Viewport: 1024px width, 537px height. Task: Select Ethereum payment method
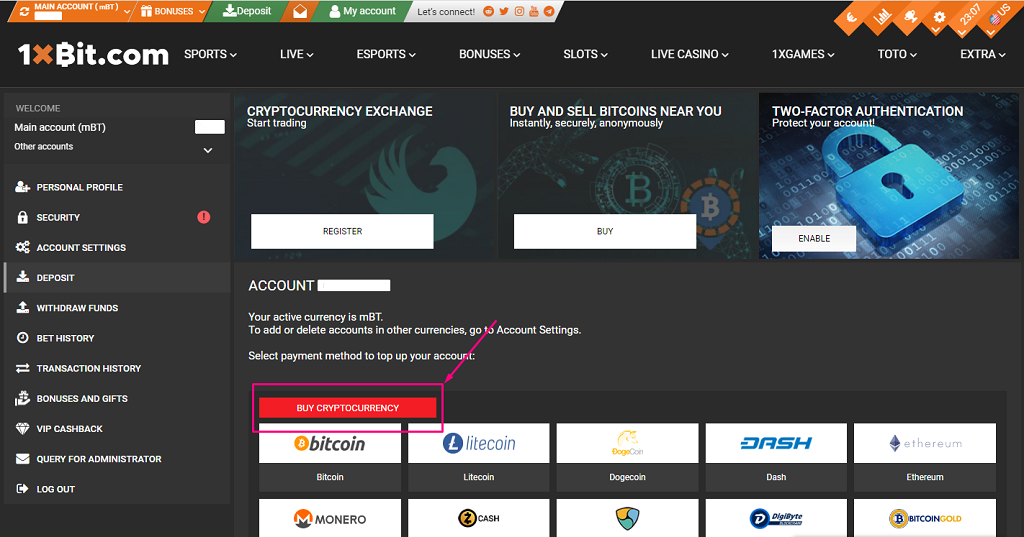pos(925,457)
